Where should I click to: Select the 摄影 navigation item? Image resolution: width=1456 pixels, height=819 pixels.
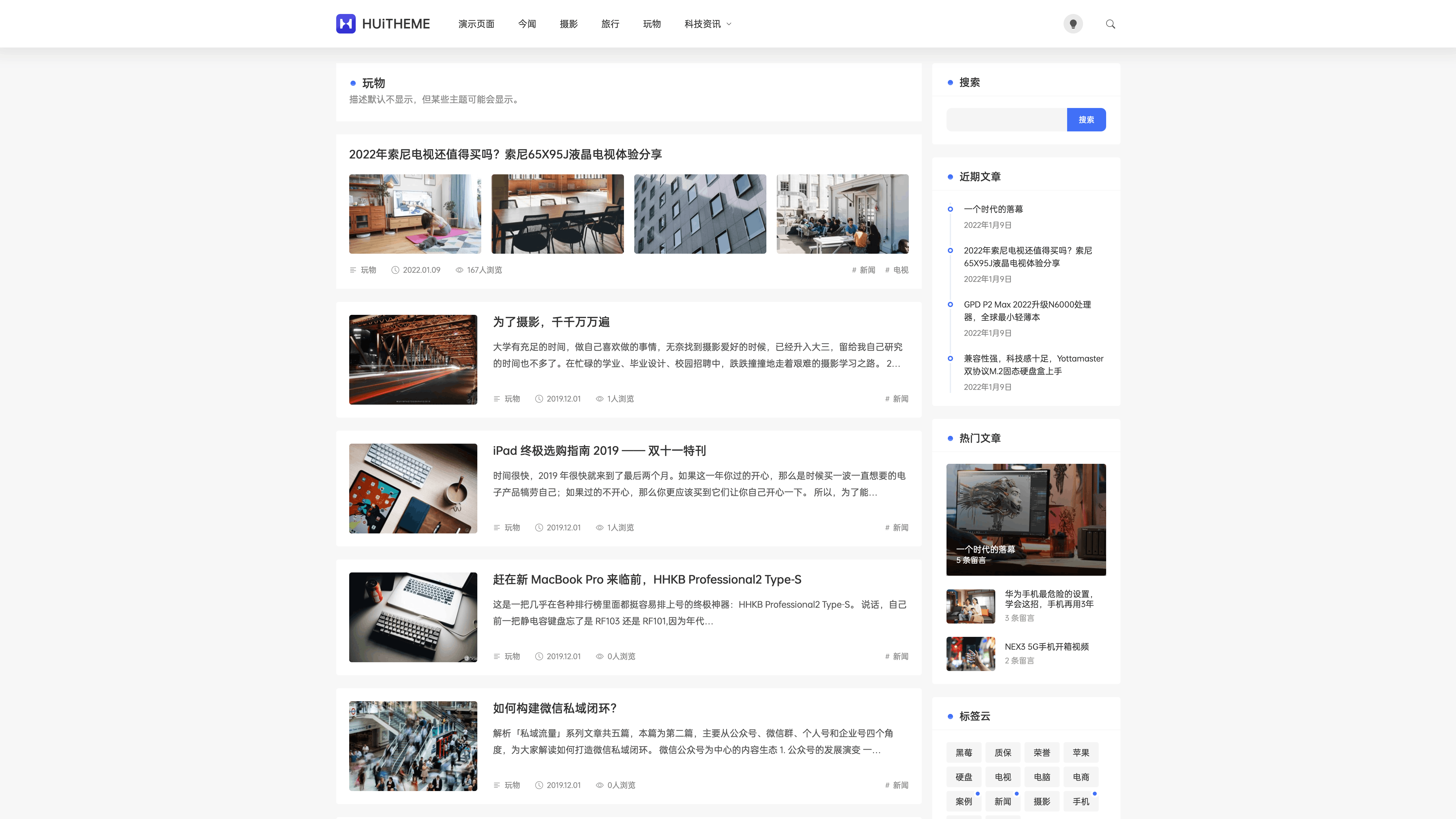tap(569, 24)
